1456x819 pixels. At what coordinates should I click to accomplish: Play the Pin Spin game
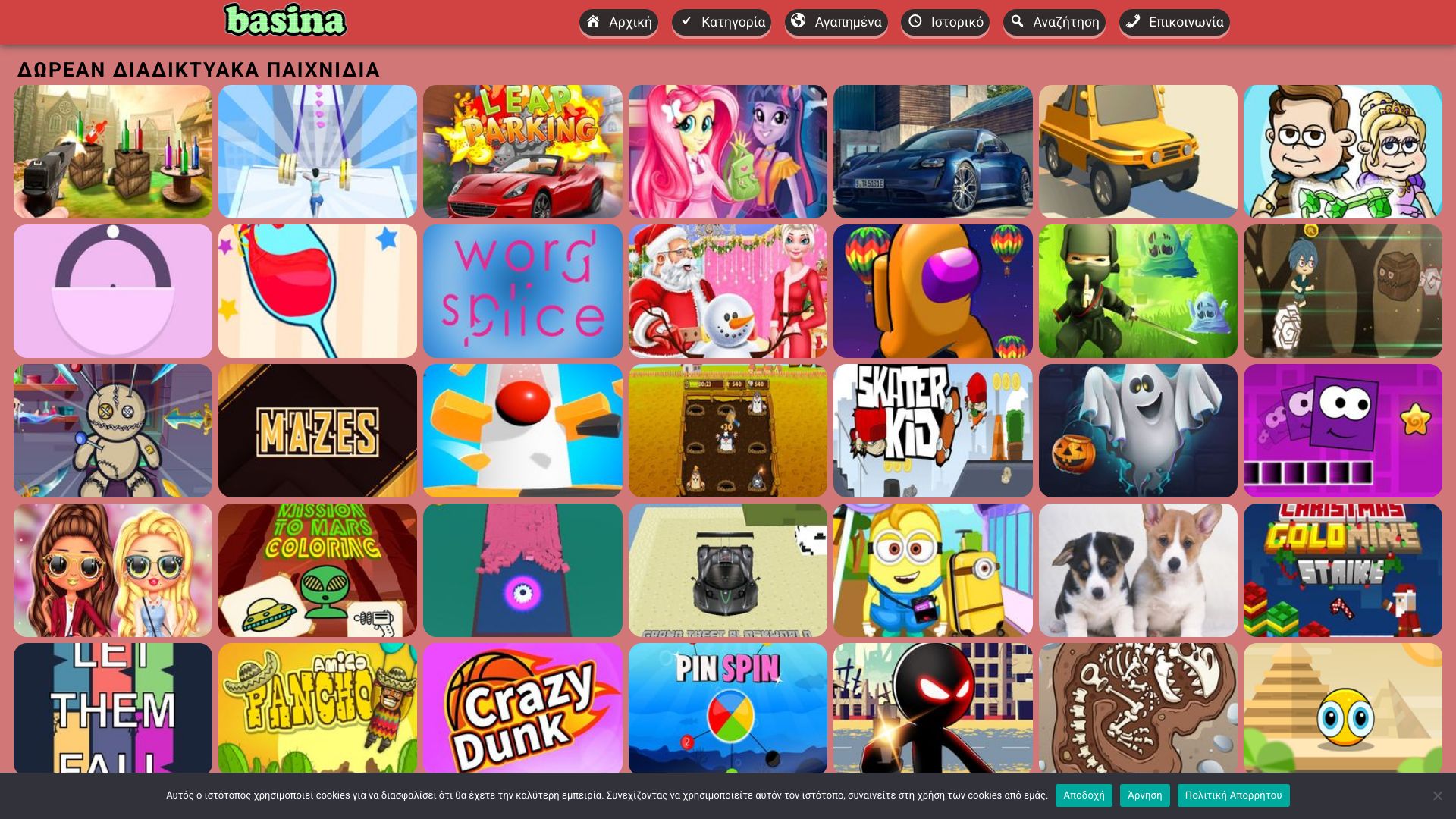click(728, 708)
